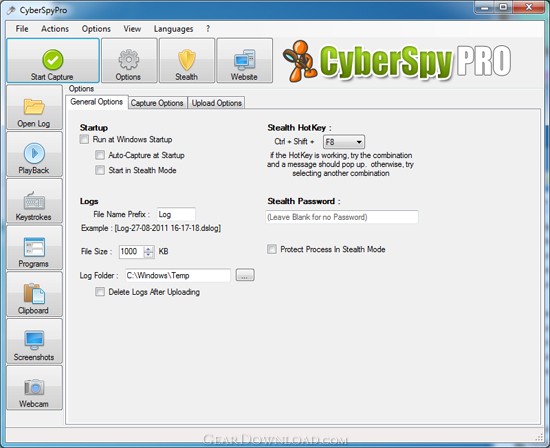Toggle Protect Process In Stealth Mode

click(272, 249)
